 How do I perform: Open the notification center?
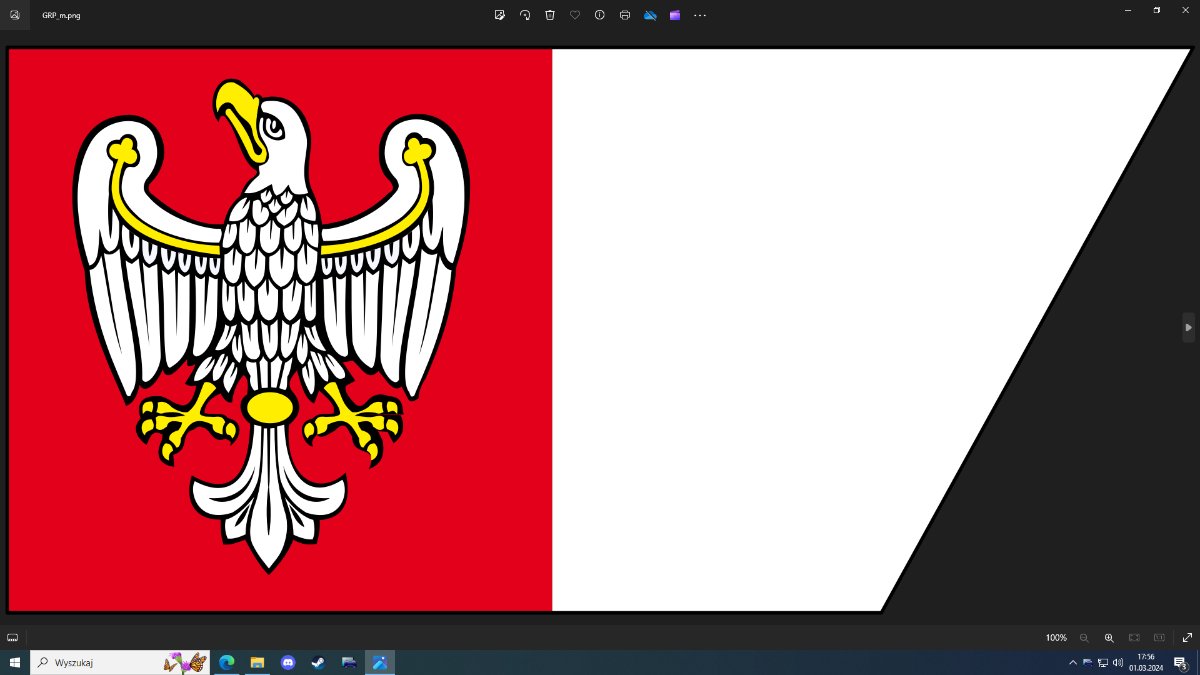[x=1180, y=662]
